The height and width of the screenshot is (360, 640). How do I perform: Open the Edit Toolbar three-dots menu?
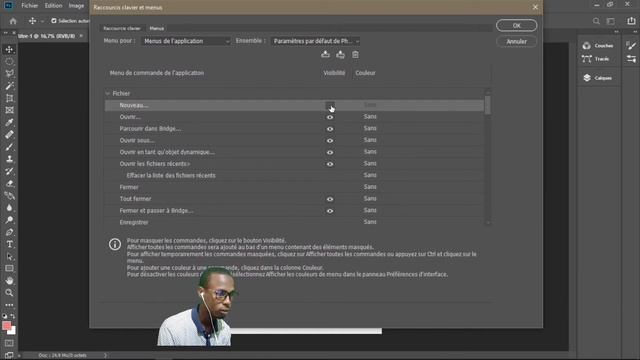pyautogui.click(x=9, y=305)
